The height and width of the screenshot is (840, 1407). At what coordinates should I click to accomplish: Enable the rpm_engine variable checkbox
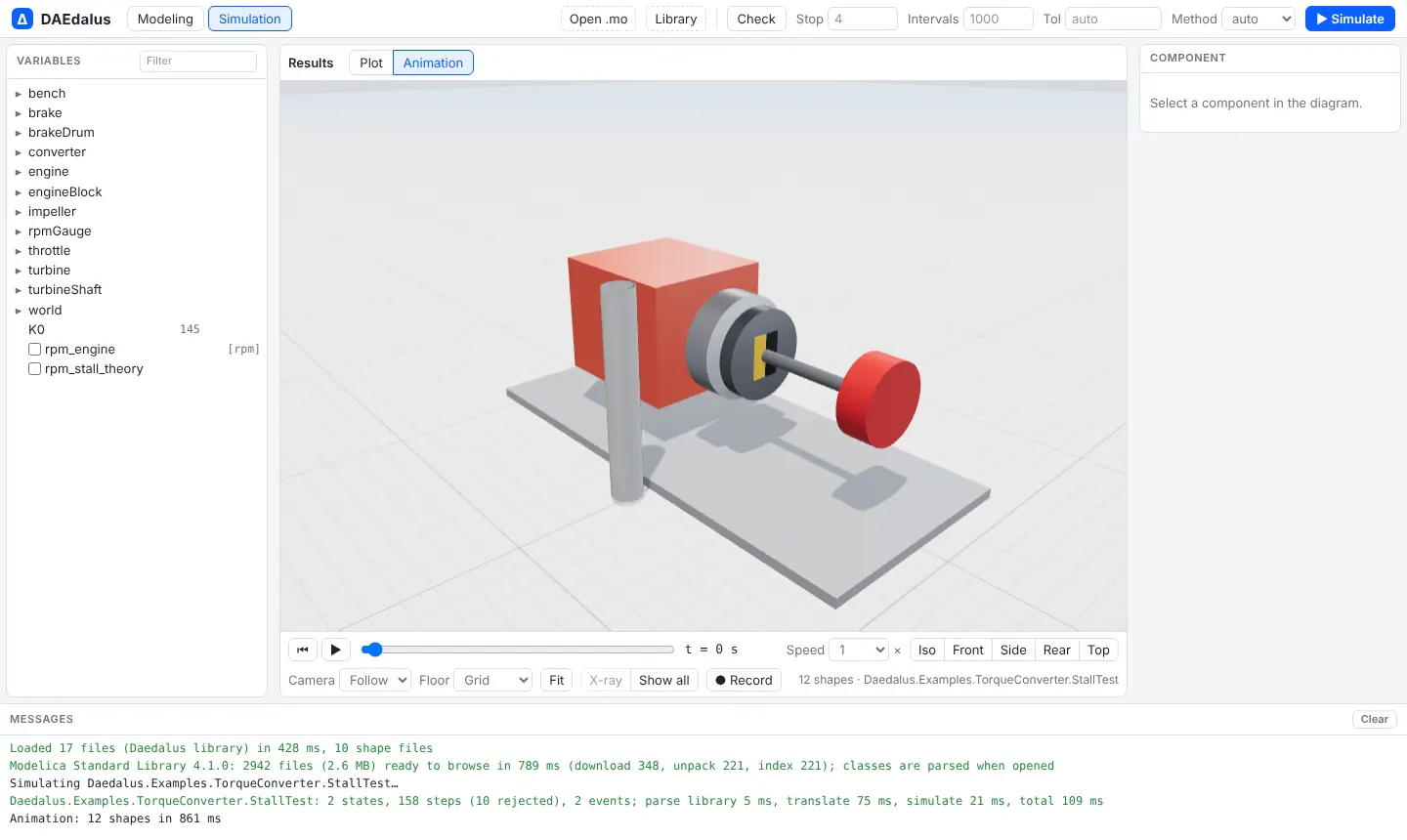[34, 349]
